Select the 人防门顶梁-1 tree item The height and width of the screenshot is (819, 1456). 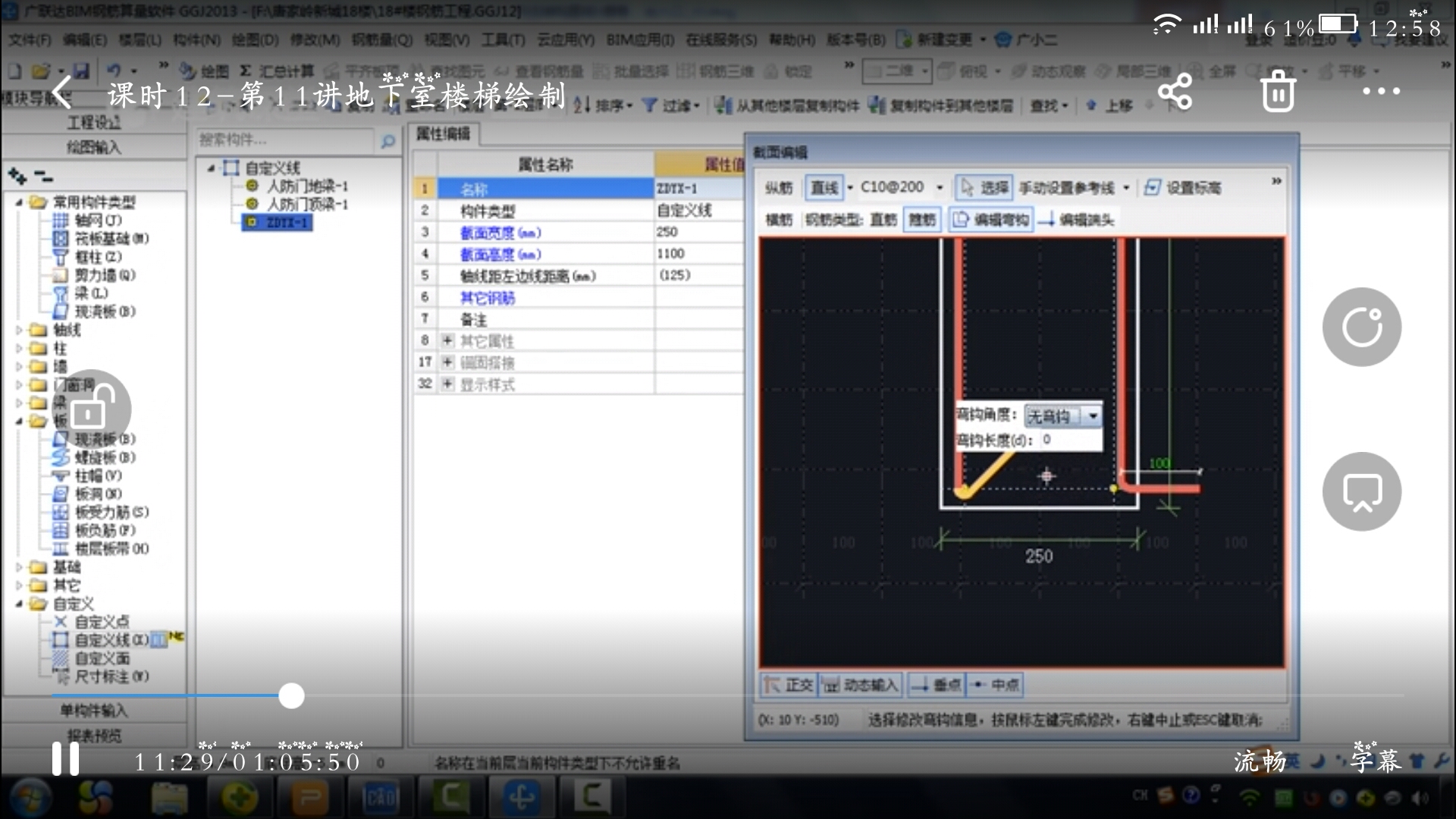pyautogui.click(x=307, y=205)
